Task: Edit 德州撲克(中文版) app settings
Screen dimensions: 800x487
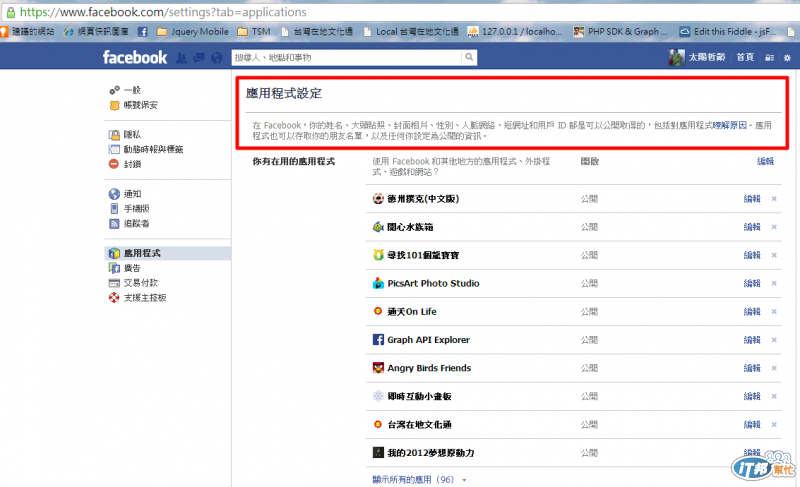Action: tap(752, 199)
